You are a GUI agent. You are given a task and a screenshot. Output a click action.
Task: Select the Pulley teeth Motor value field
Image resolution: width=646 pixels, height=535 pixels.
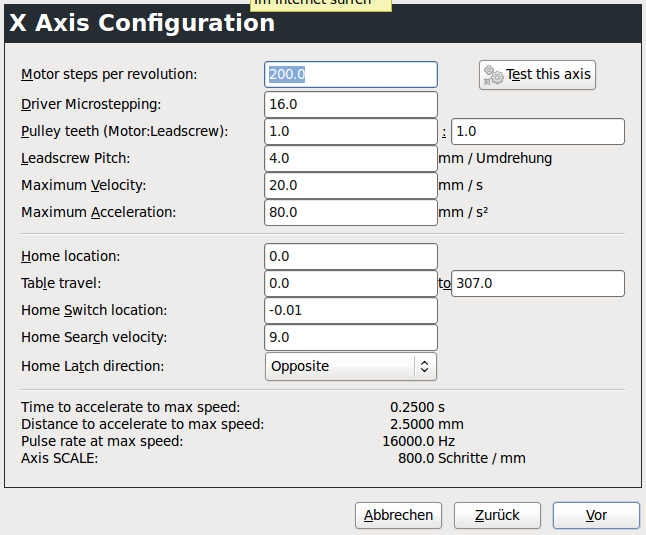(351, 131)
